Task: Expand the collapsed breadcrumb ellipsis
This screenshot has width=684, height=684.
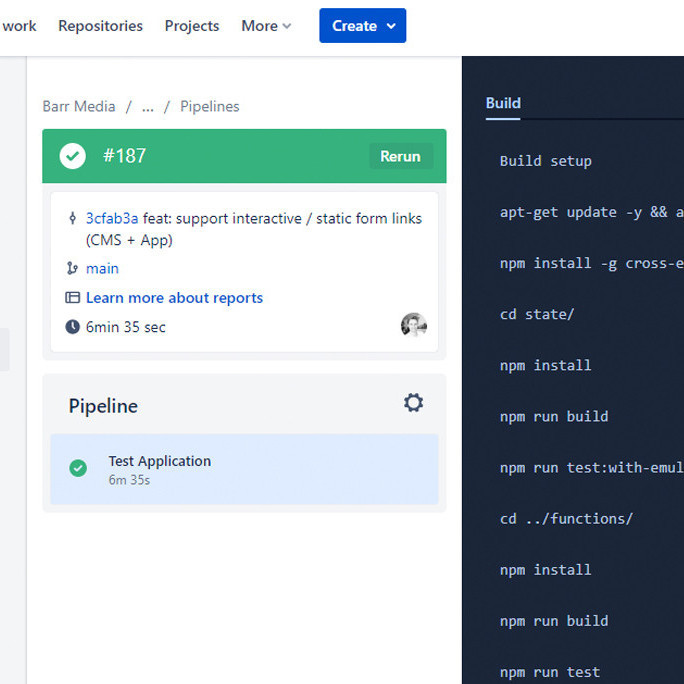Action: coord(148,106)
